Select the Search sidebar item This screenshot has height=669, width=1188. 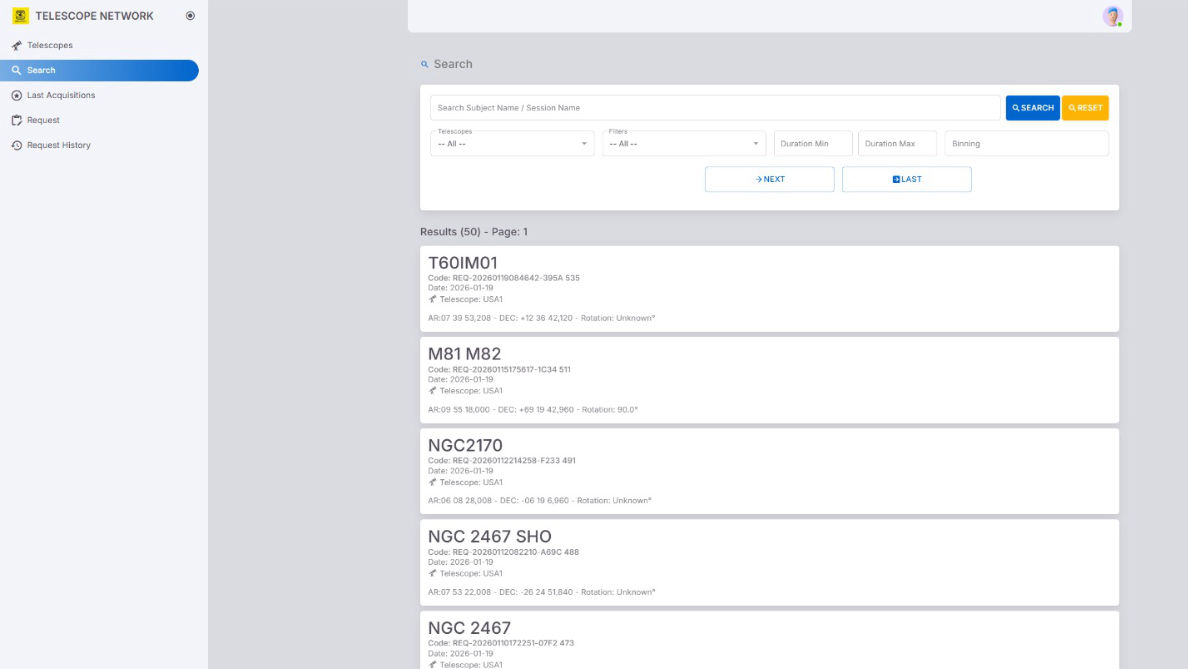[98, 70]
